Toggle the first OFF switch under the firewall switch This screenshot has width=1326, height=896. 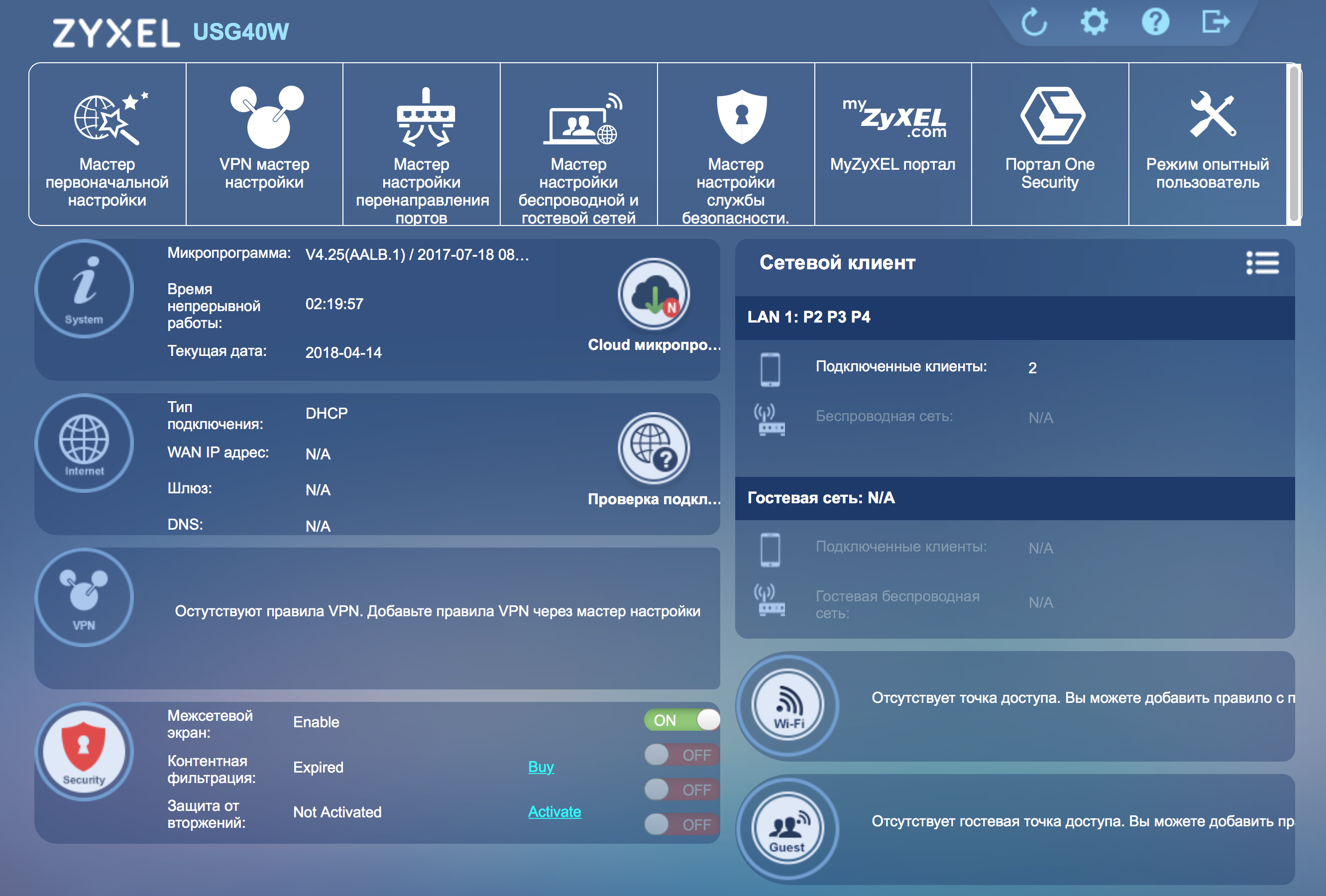682,755
